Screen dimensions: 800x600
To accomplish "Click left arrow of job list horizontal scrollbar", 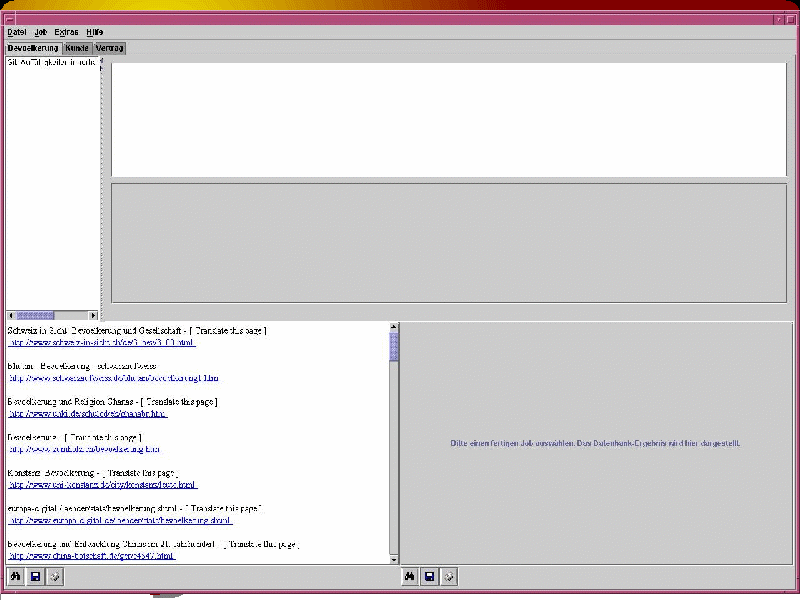I will [10, 315].
